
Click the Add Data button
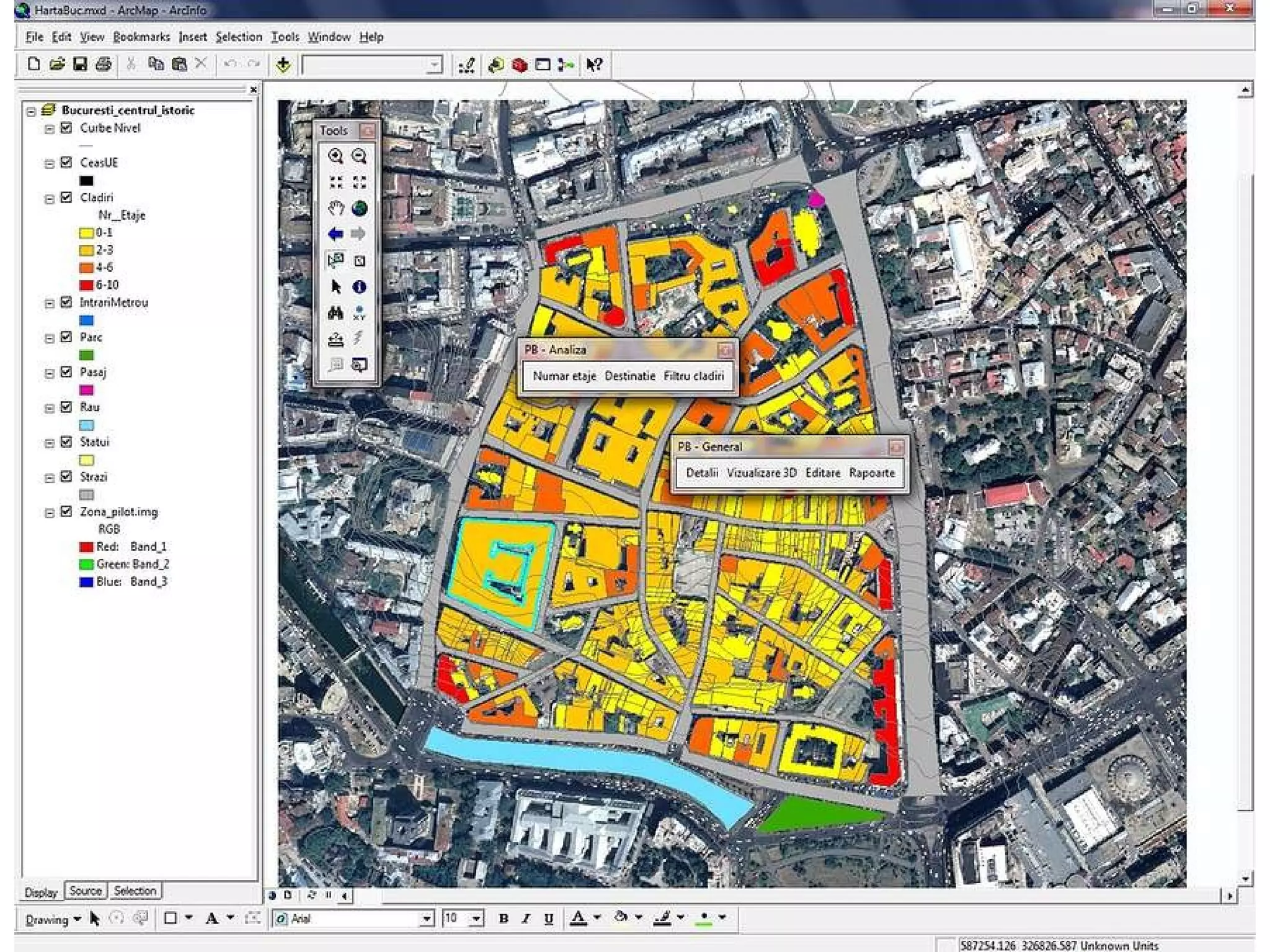click(283, 64)
